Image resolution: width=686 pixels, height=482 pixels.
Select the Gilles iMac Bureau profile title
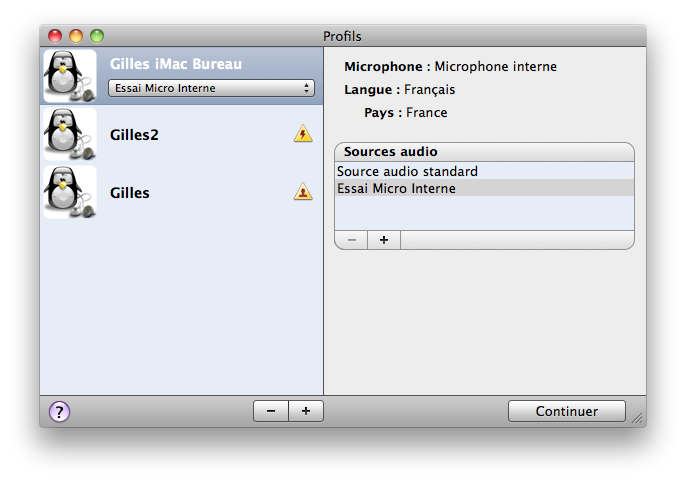pos(176,64)
